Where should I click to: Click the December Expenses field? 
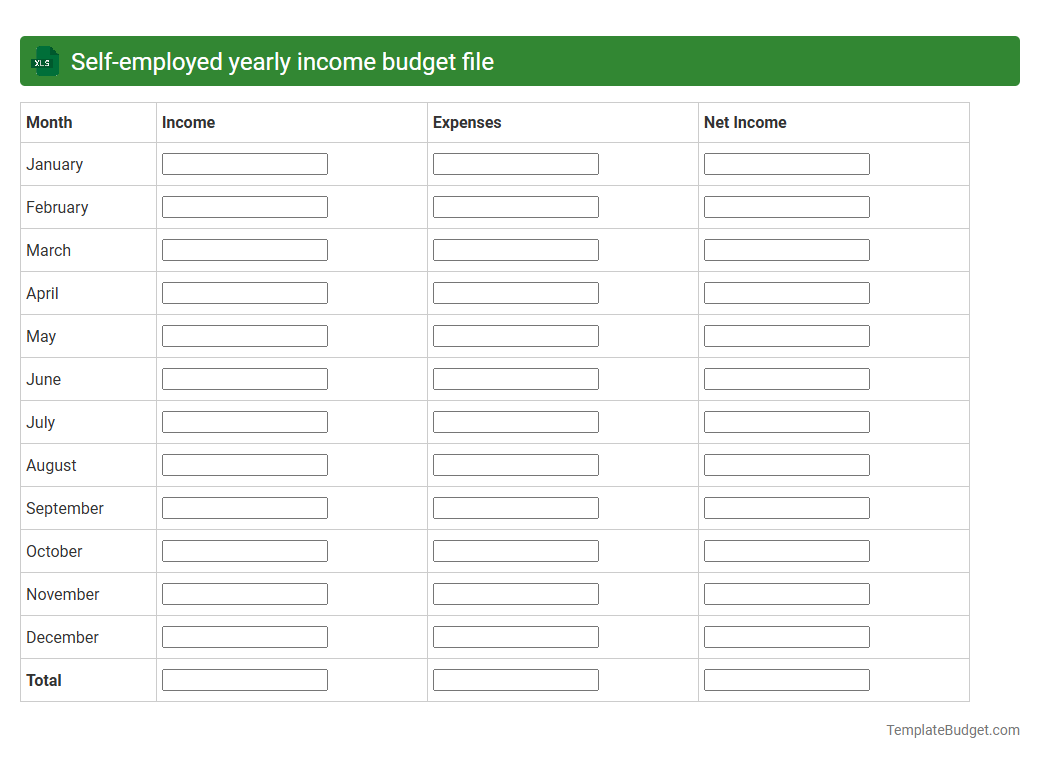tap(515, 636)
